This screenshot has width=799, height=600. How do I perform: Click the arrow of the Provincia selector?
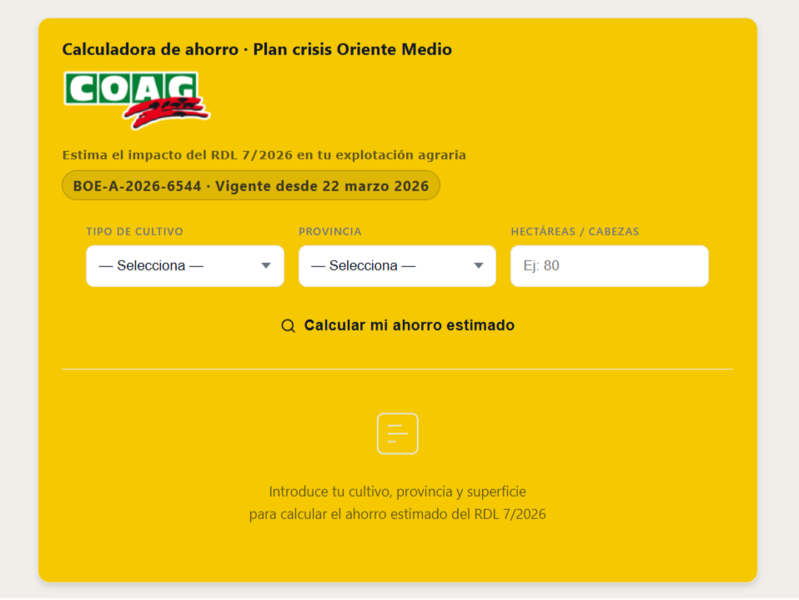click(478, 266)
